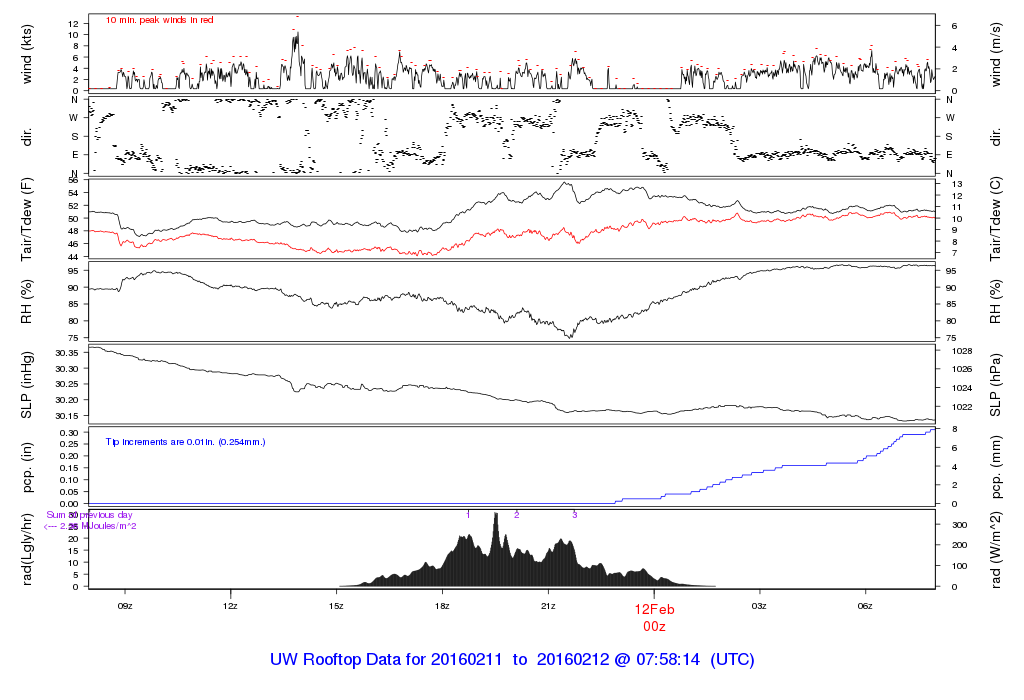The image size is (1024, 700).
Task: Click the 'SLP (inHg)' axis title
Action: (27, 385)
